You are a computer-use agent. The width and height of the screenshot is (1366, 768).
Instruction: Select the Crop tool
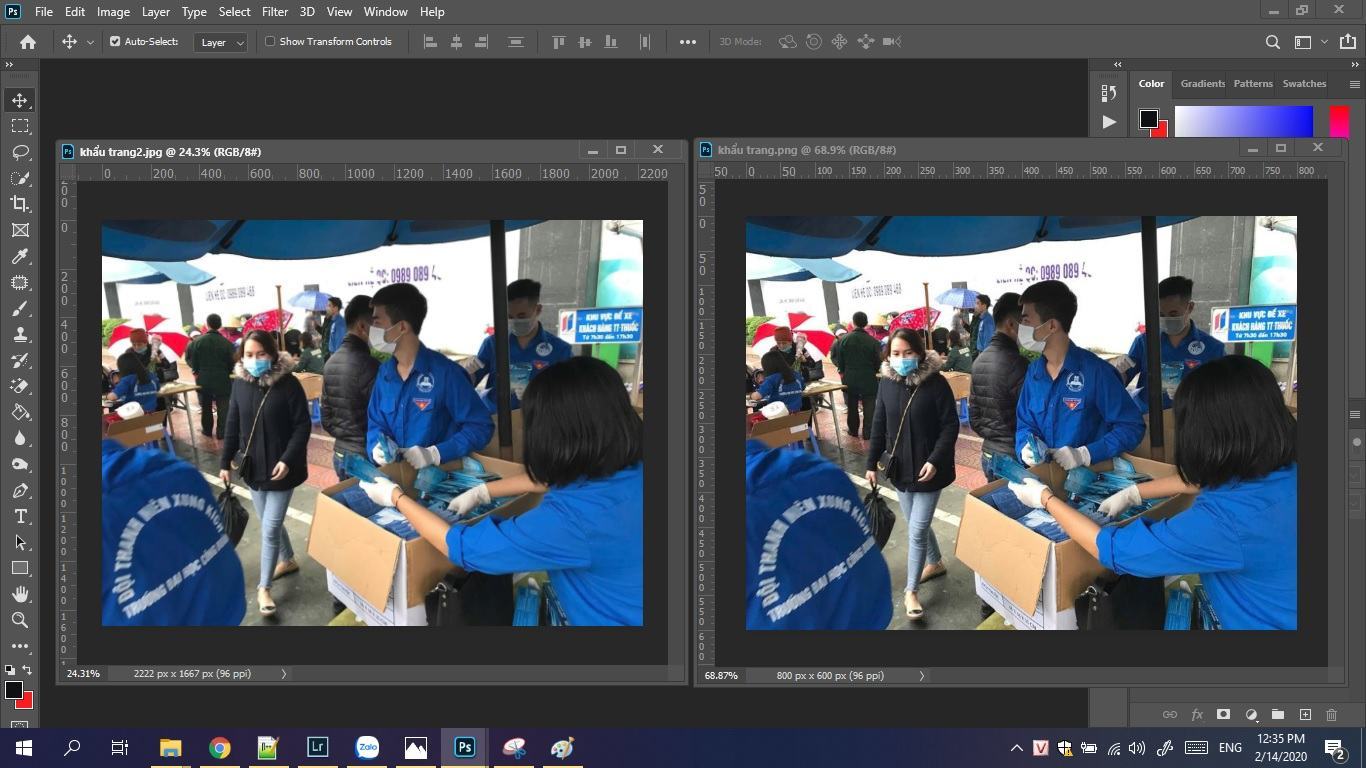click(20, 204)
